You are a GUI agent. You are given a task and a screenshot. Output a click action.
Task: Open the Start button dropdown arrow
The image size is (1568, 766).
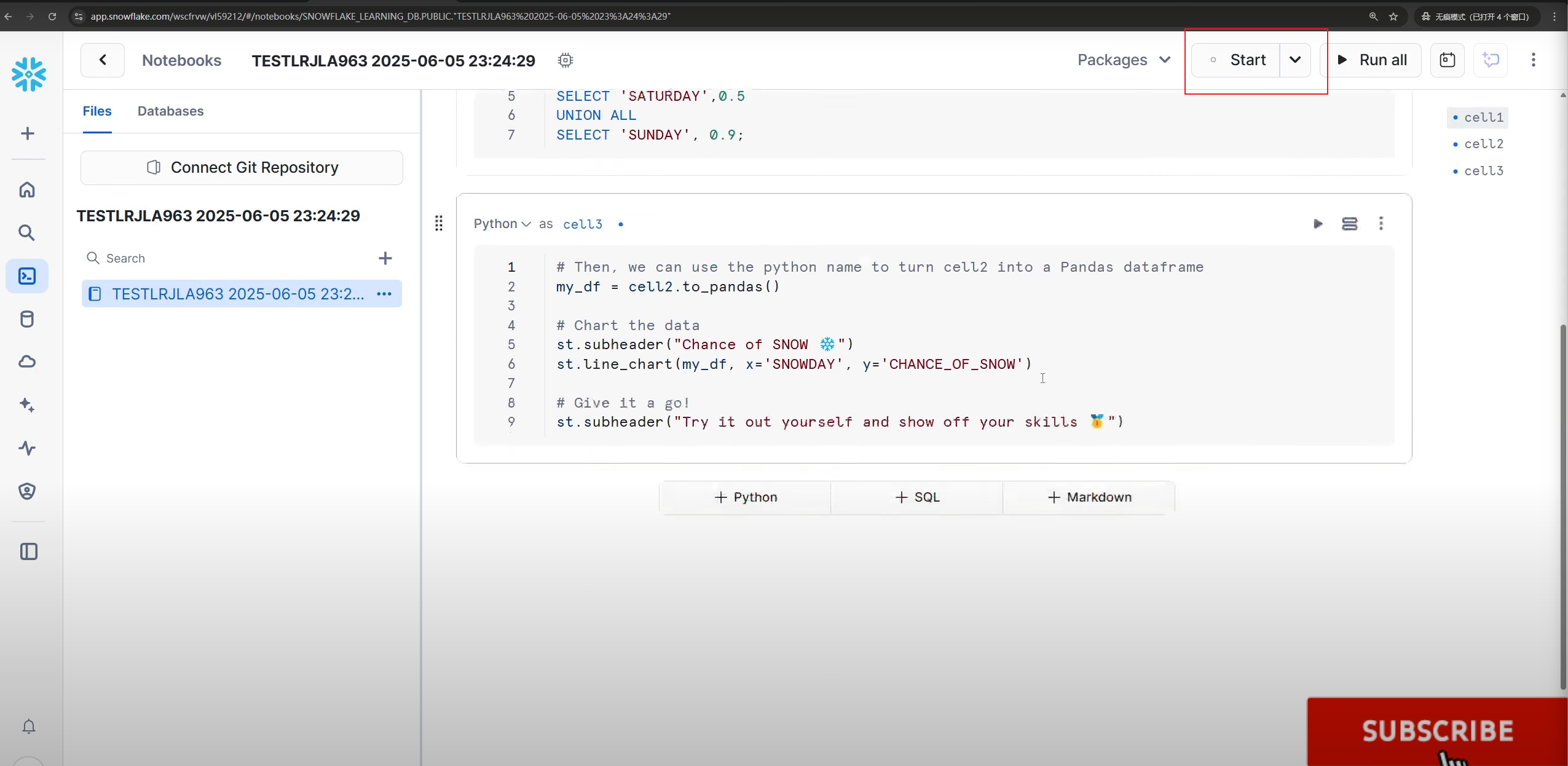pyautogui.click(x=1295, y=60)
